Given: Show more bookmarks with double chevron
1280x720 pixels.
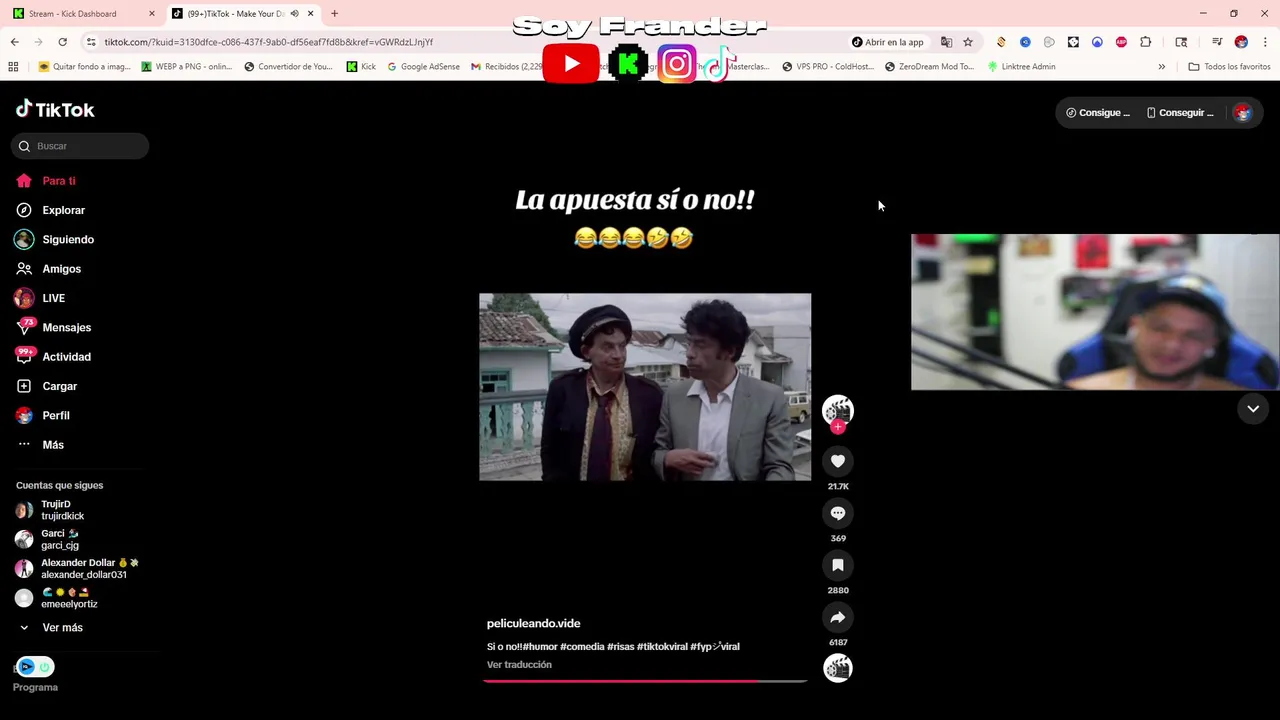Looking at the screenshot, I should tap(1161, 67).
